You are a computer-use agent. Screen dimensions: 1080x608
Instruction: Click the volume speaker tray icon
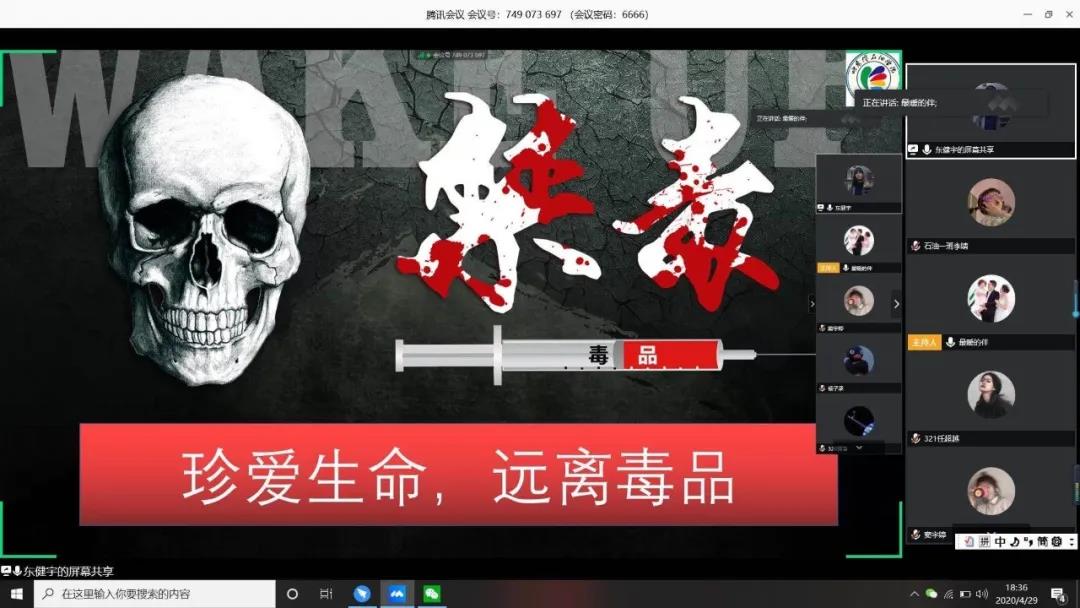[x=981, y=594]
